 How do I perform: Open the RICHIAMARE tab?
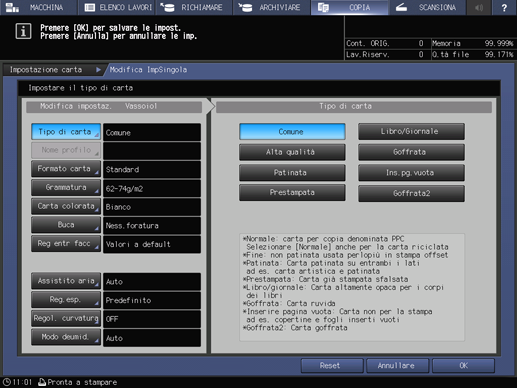194,7
